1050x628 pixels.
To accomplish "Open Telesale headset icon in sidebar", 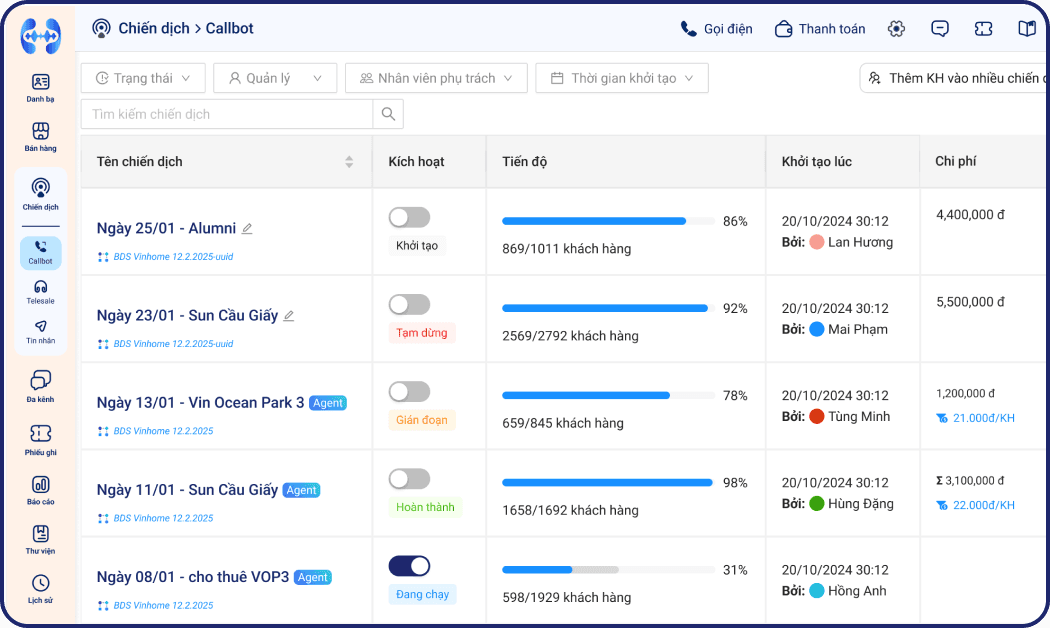I will pyautogui.click(x=40, y=292).
